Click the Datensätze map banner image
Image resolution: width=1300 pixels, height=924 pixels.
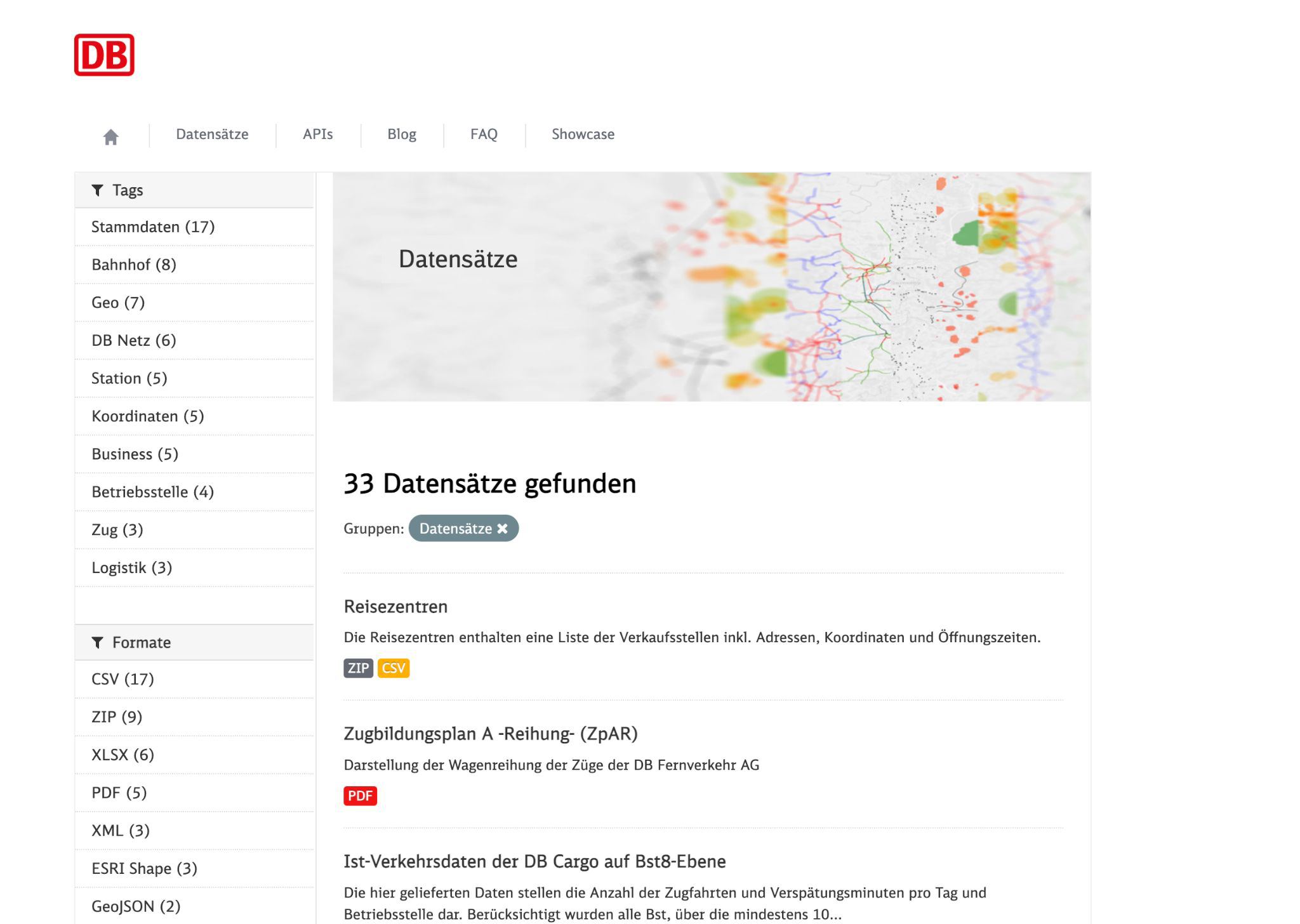click(711, 287)
